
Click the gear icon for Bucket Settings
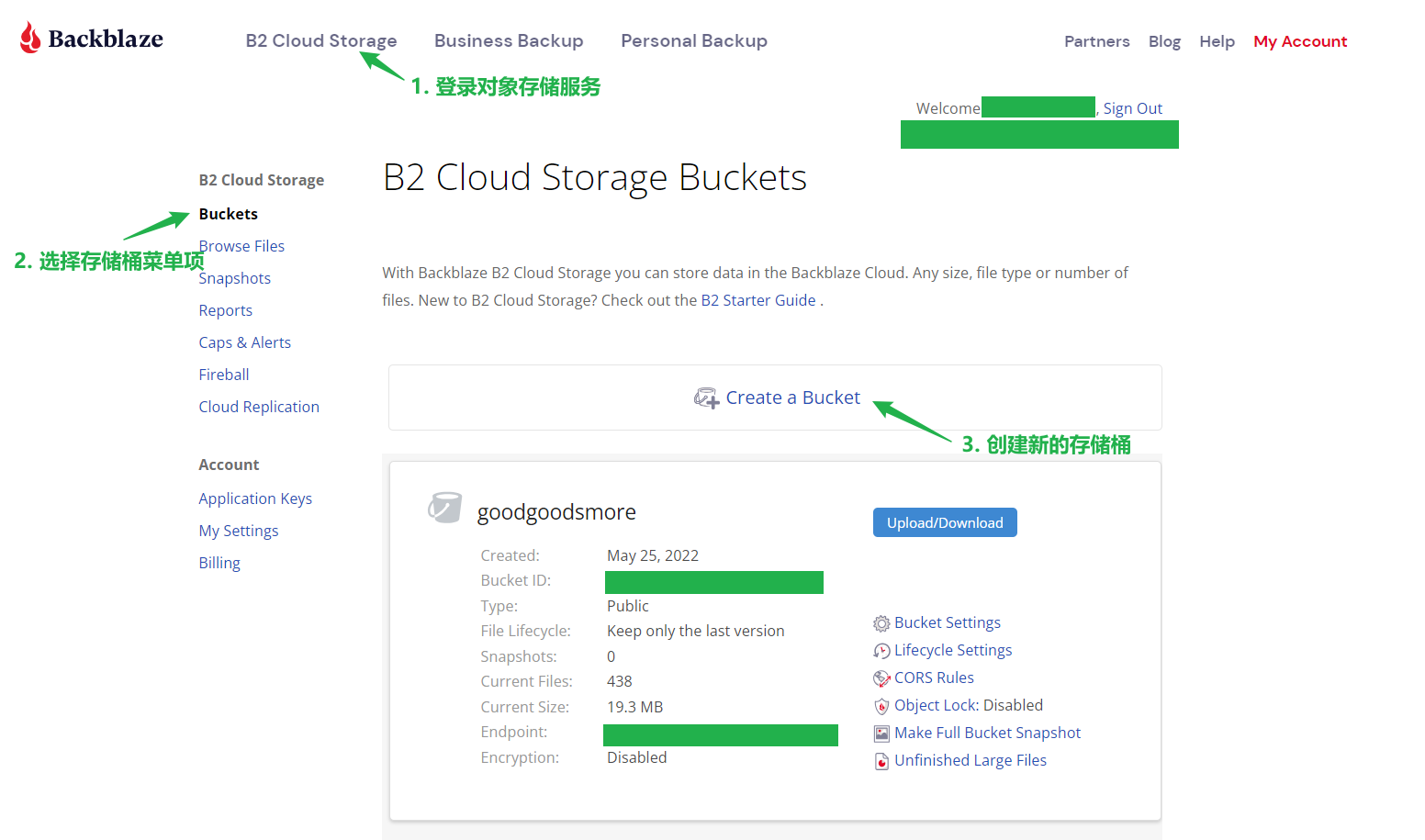pyautogui.click(x=881, y=623)
